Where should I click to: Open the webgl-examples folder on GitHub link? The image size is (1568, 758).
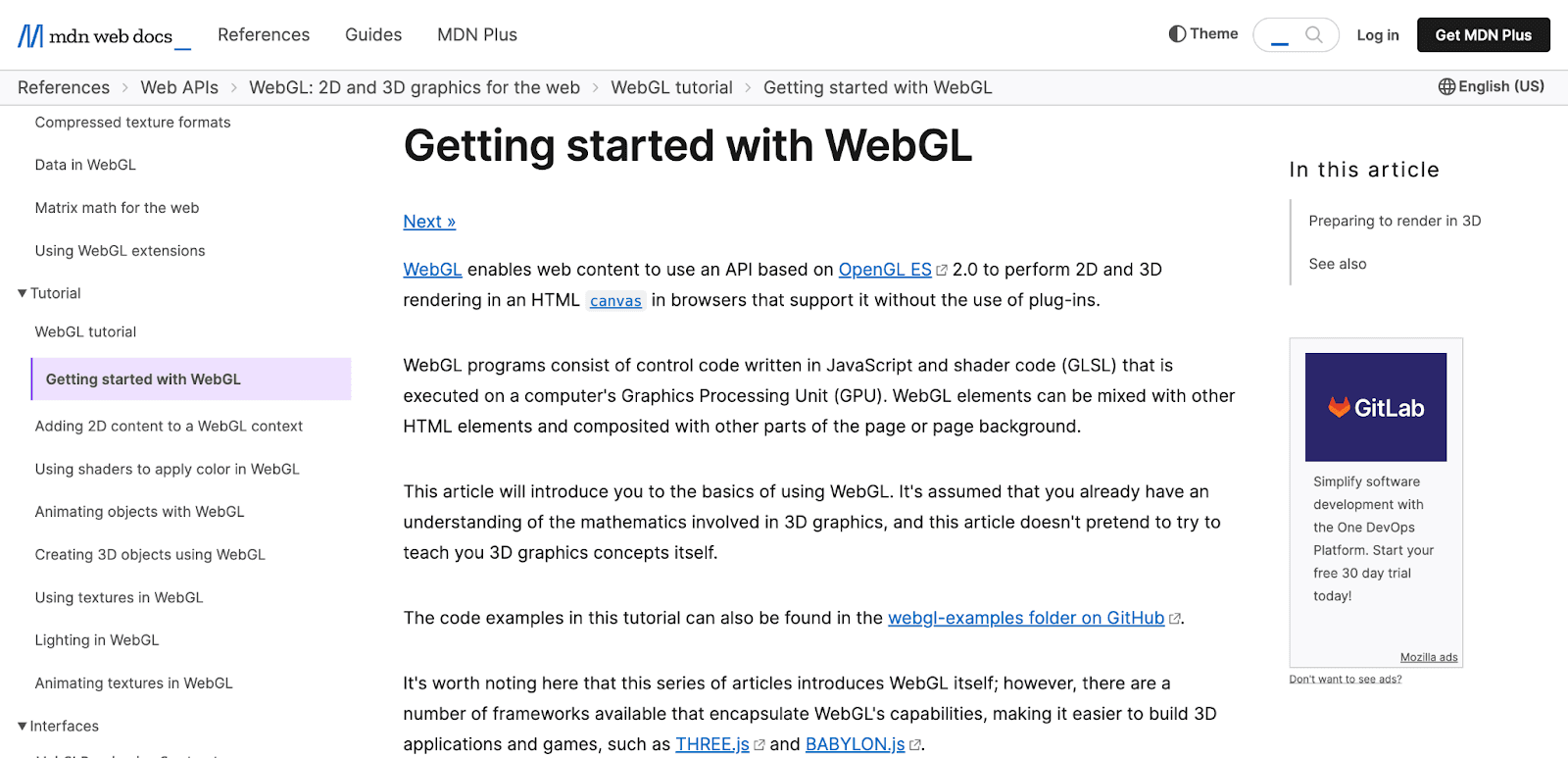(x=1025, y=619)
